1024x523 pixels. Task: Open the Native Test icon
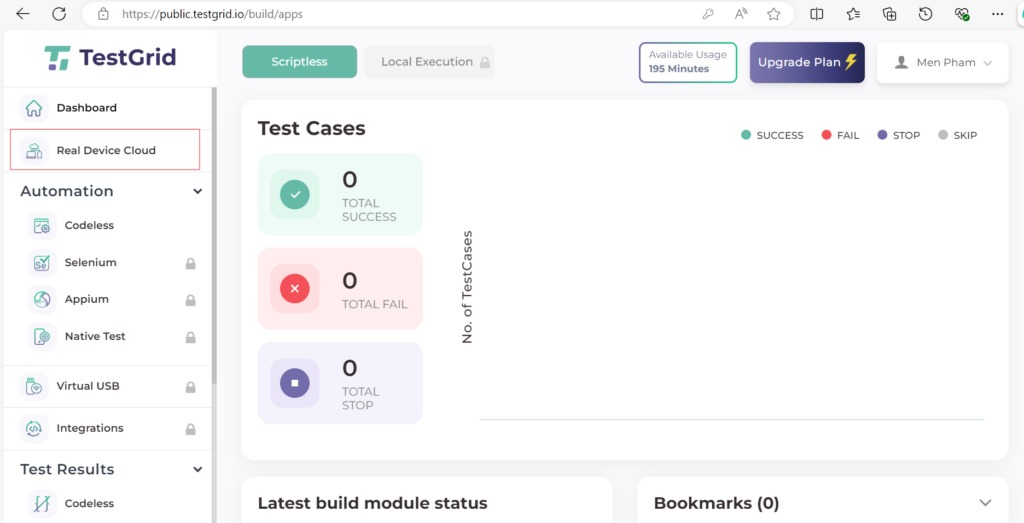click(42, 337)
